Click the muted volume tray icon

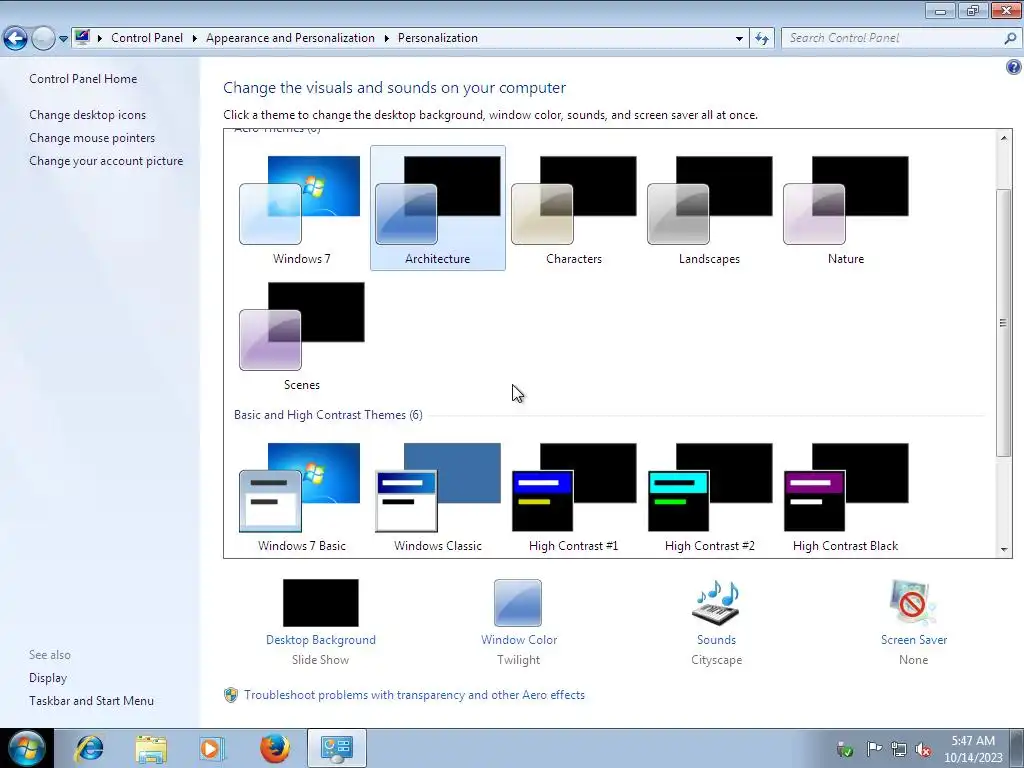[923, 750]
